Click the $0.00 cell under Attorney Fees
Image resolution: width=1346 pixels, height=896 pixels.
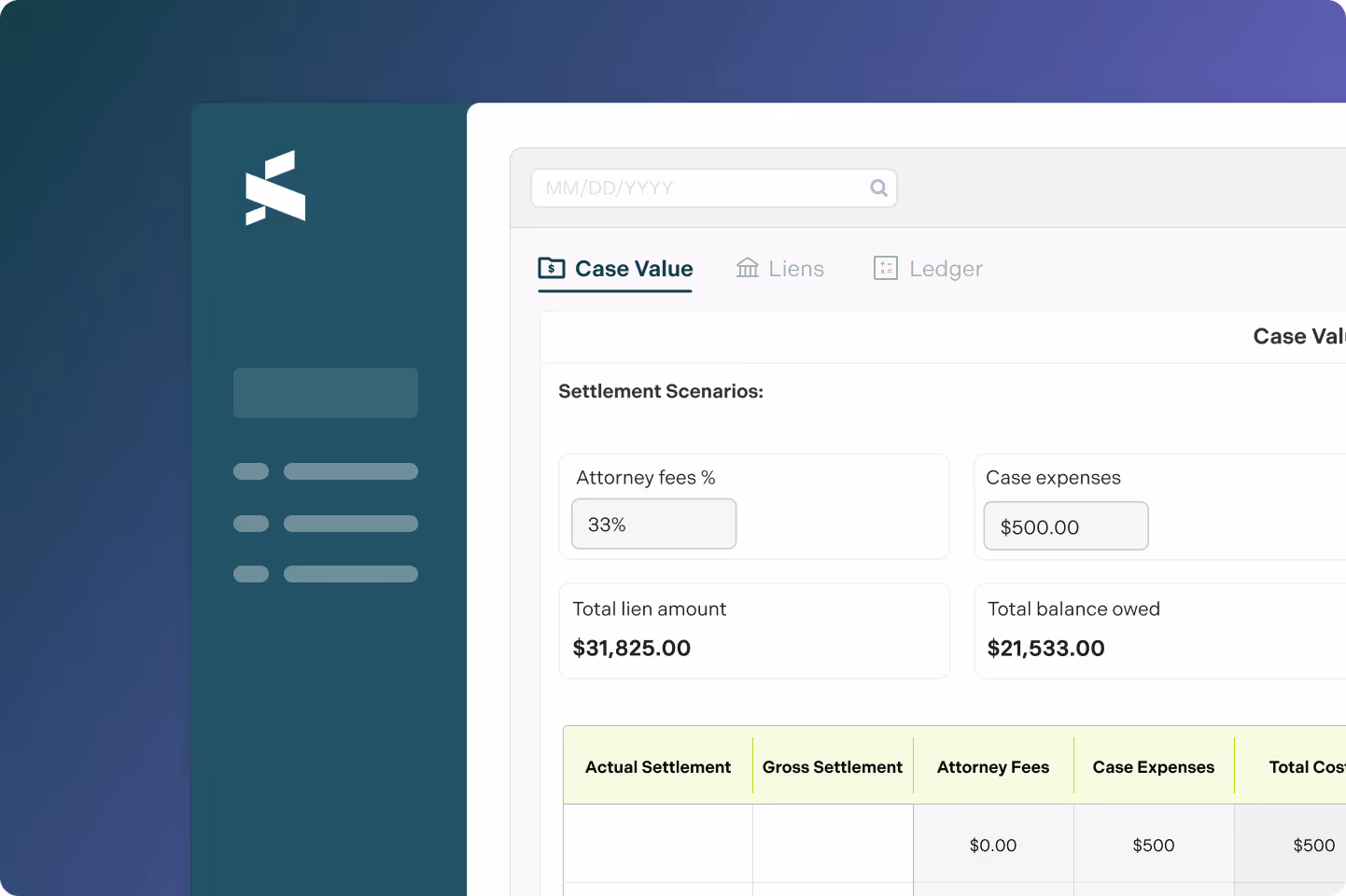992,845
